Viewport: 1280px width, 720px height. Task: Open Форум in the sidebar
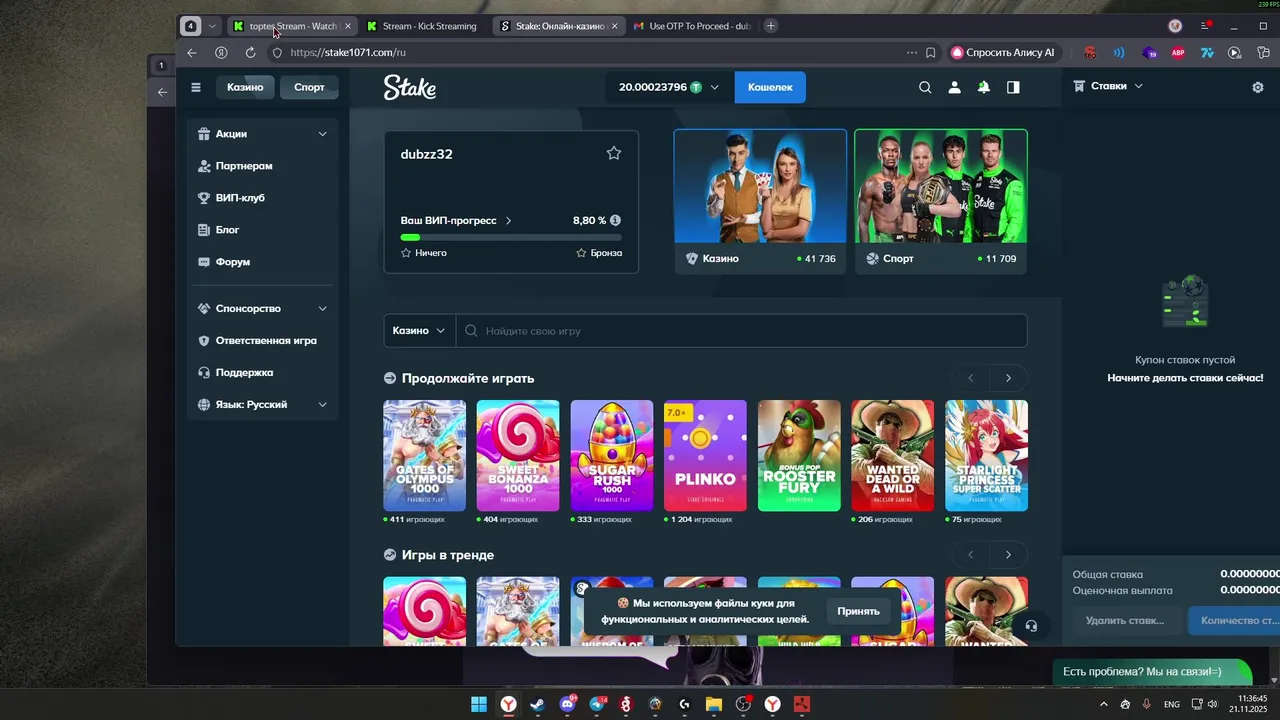point(263,262)
